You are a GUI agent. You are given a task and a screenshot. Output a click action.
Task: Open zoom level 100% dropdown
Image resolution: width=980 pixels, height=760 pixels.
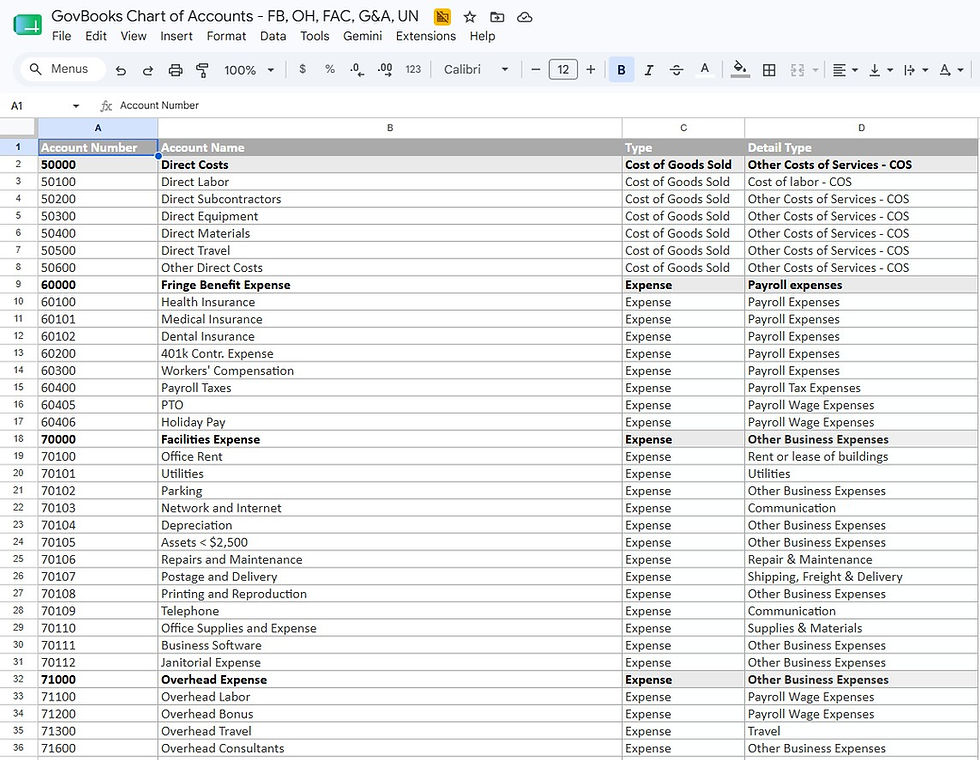click(x=249, y=70)
